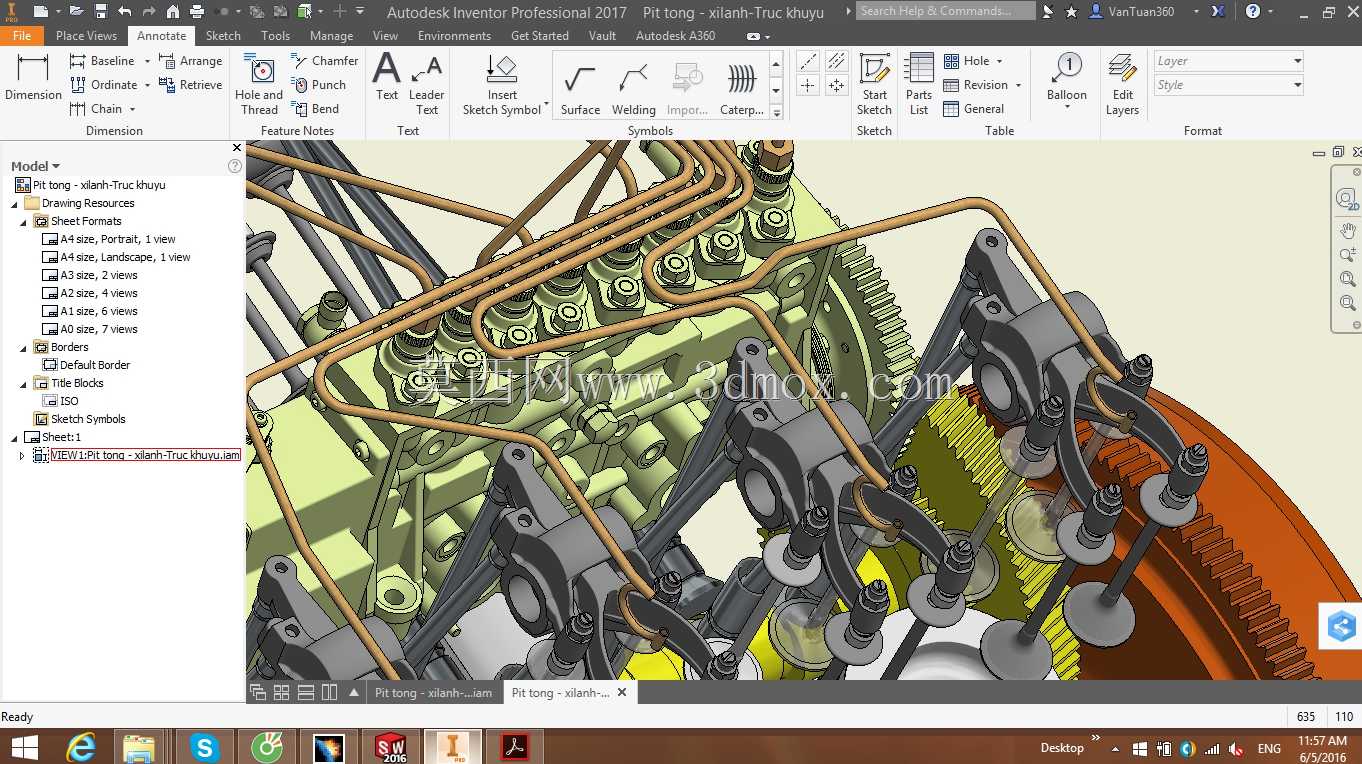The width and height of the screenshot is (1362, 764).
Task: Click the center mark symbol icon
Action: coord(808,85)
